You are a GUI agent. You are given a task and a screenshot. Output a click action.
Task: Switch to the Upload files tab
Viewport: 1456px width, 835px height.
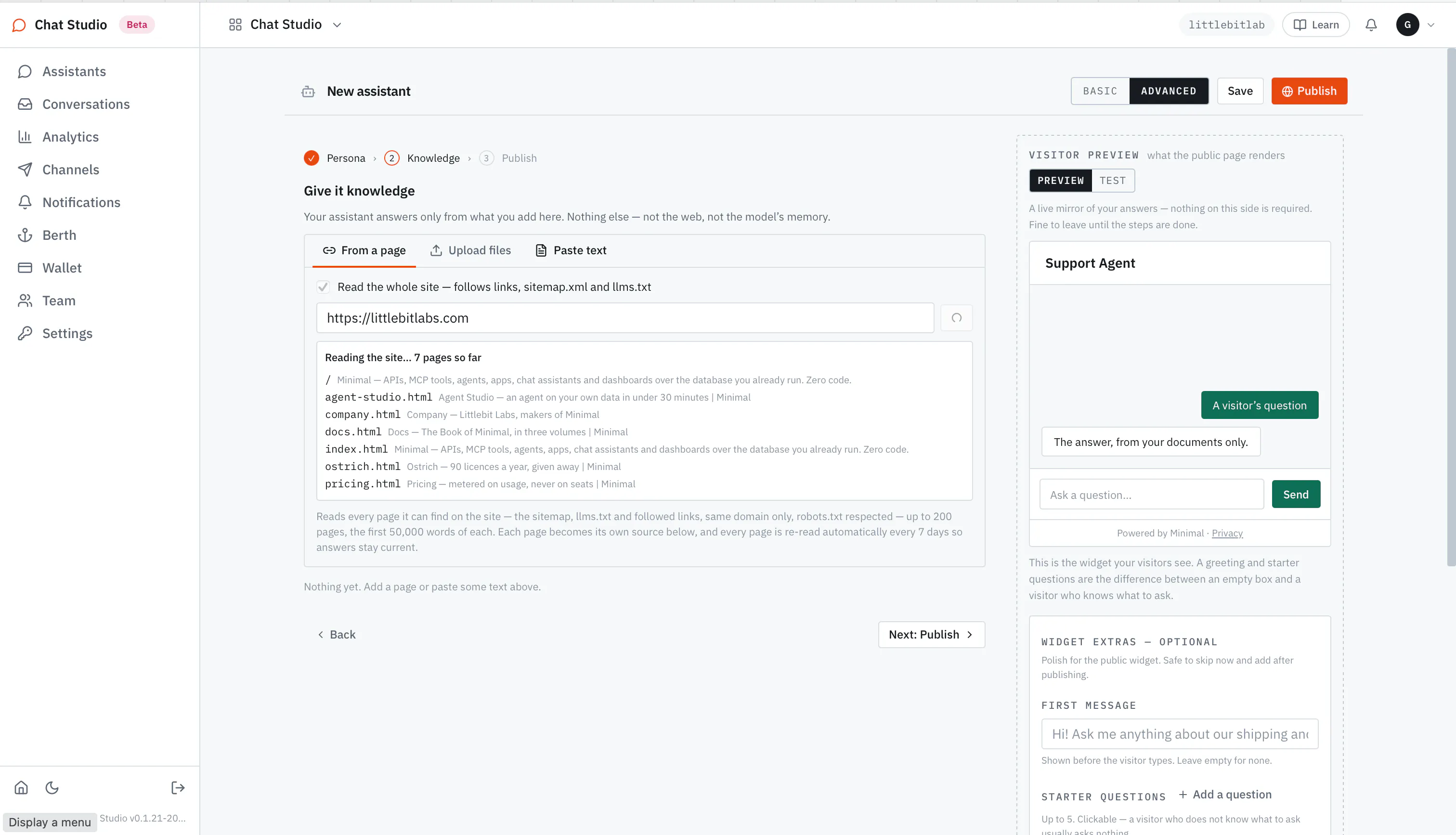point(470,250)
